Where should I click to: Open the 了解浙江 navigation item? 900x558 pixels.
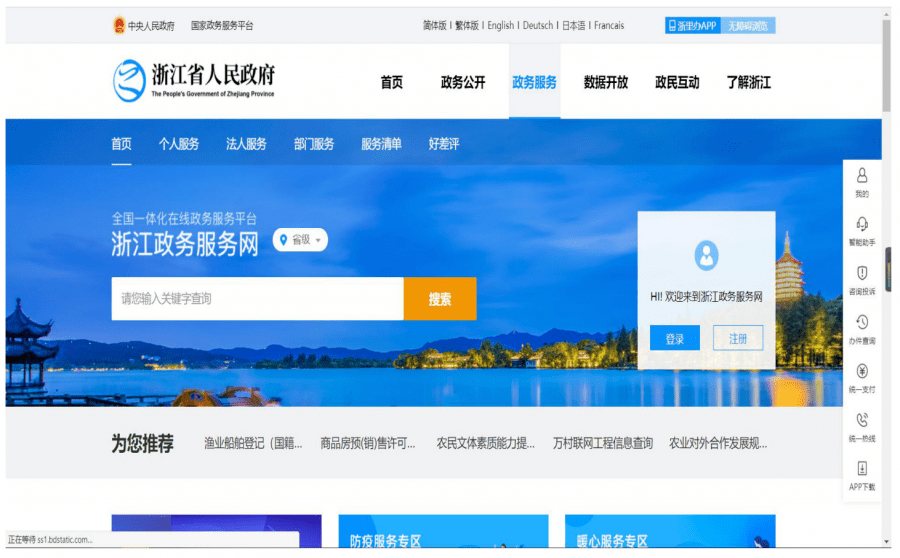(x=748, y=82)
